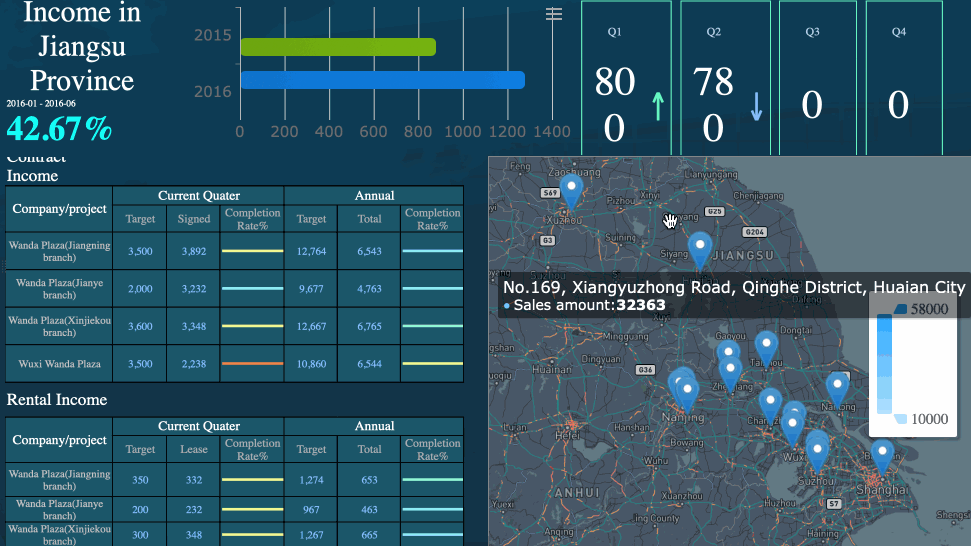
Task: Click the blue down arrow in Q2 card
Action: pyautogui.click(x=756, y=106)
